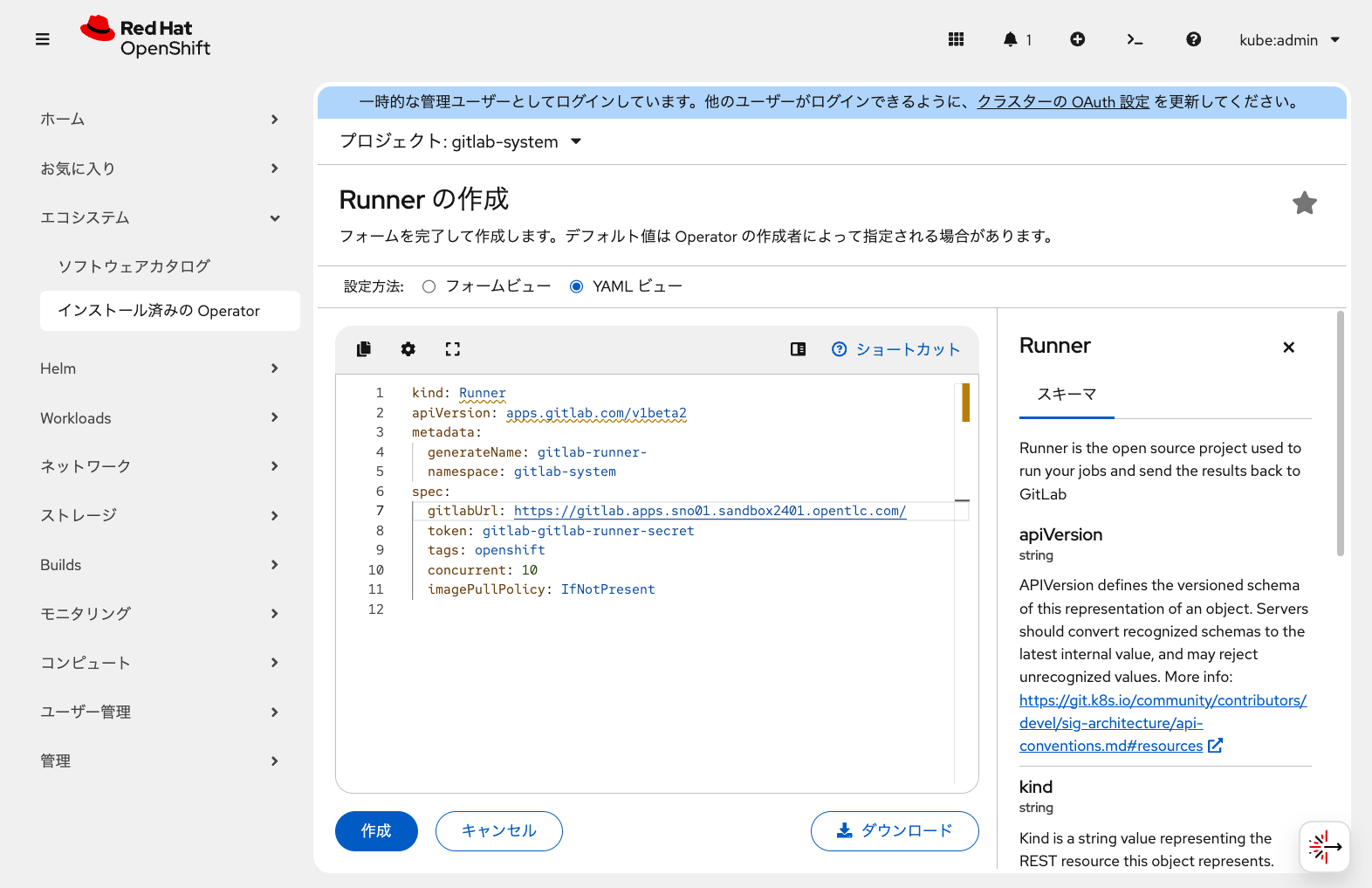This screenshot has width=1372, height=888.
Task: Expand the Helm navigation section
Action: (160, 368)
